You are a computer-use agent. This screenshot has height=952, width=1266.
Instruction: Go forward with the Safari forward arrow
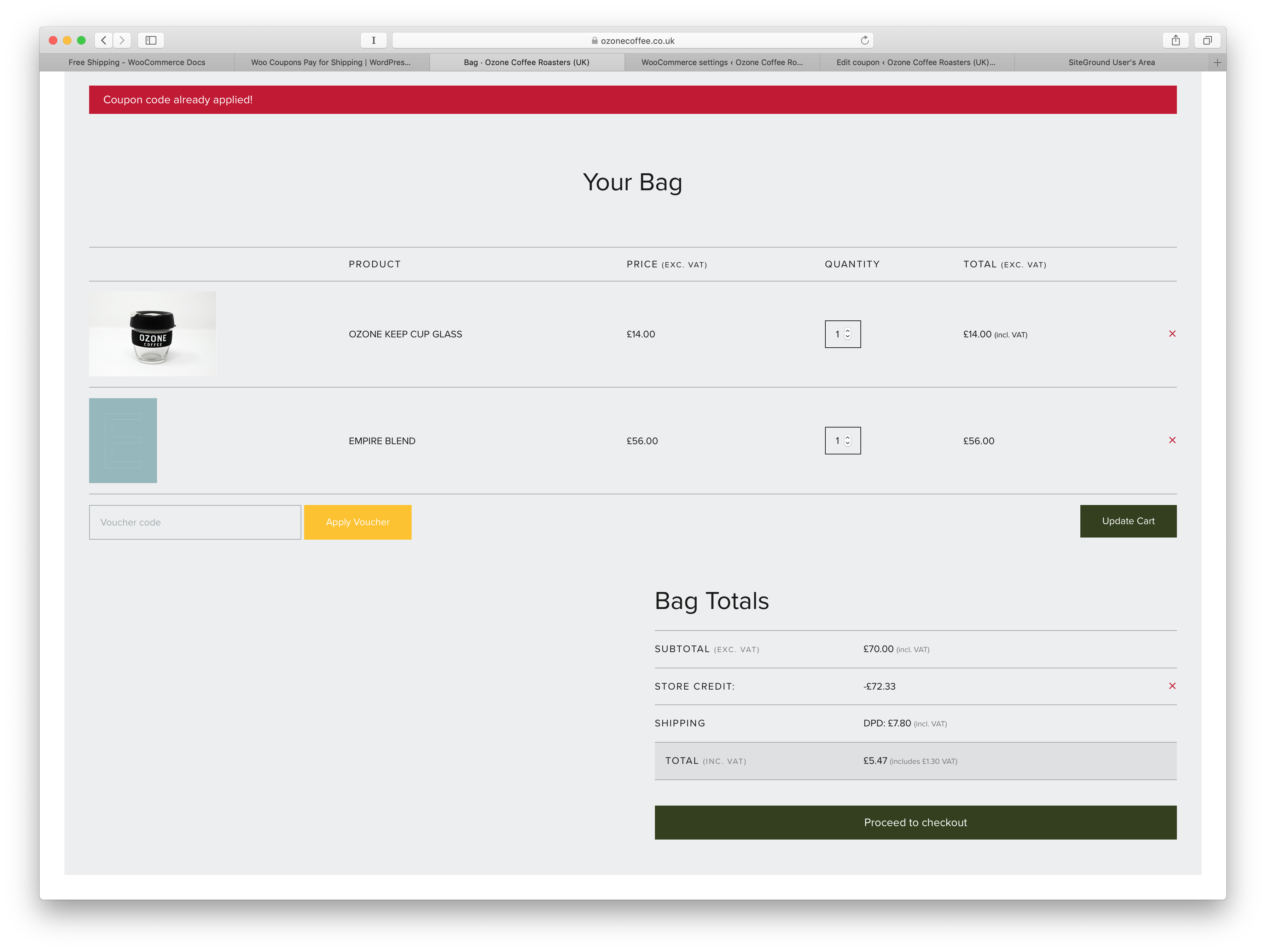(122, 40)
